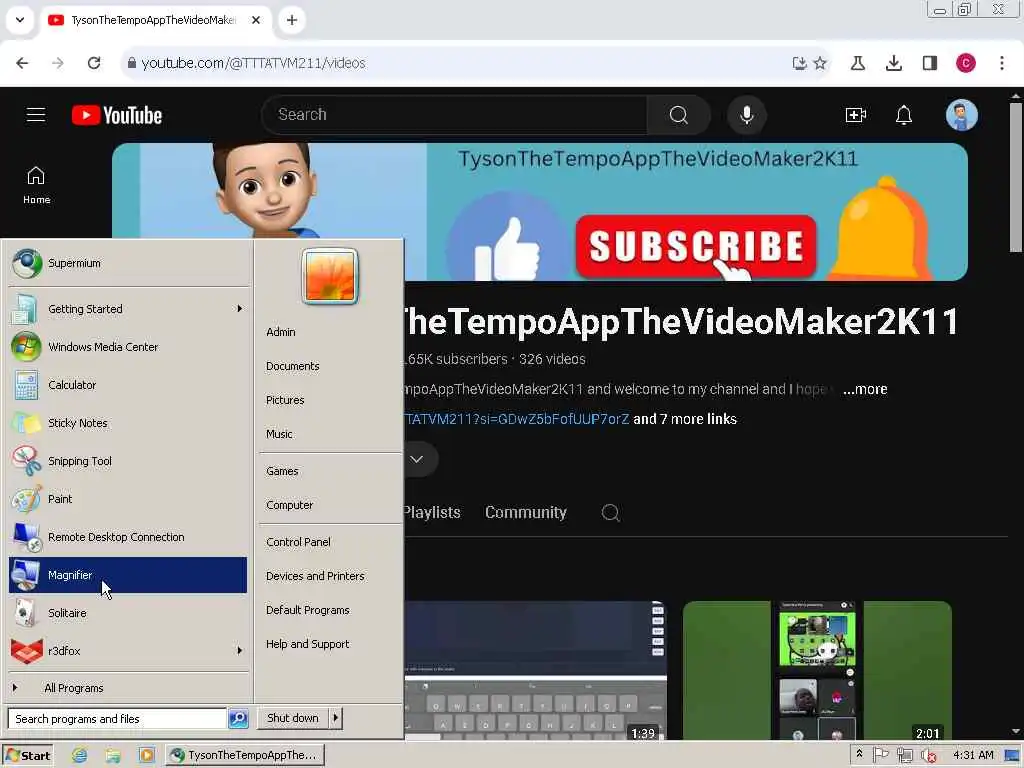Open the 1:39 video thumbnail

click(536, 670)
